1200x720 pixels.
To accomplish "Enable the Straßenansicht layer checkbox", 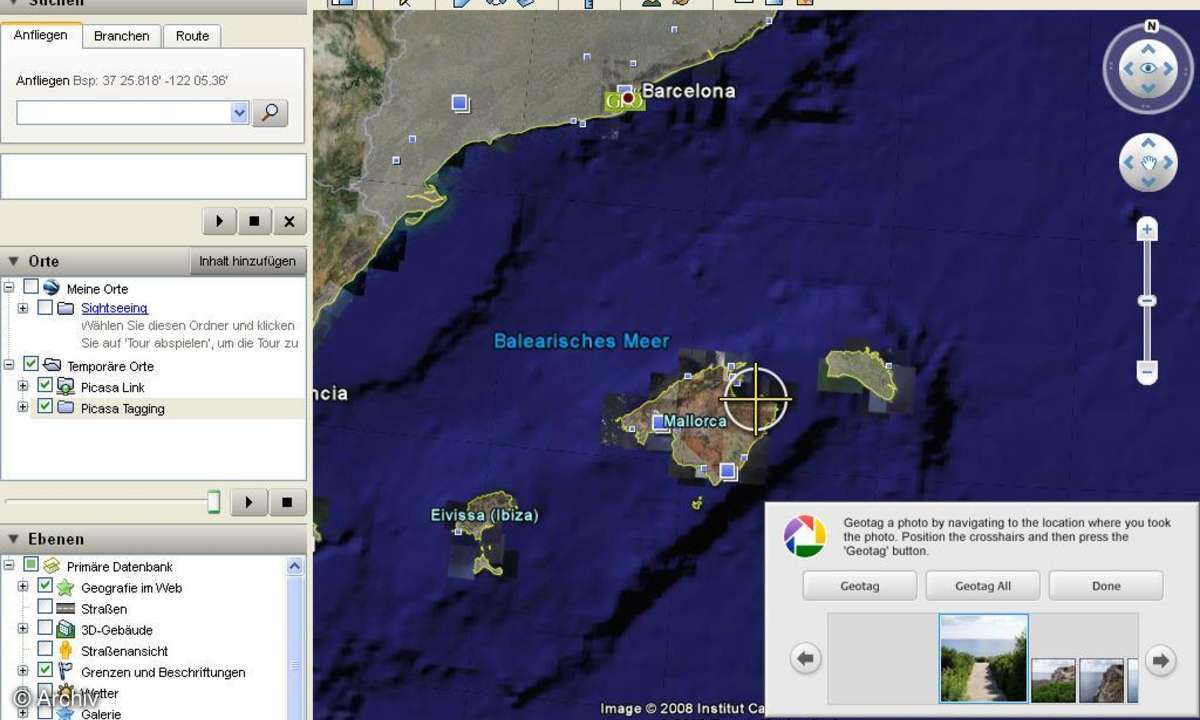I will 44,649.
